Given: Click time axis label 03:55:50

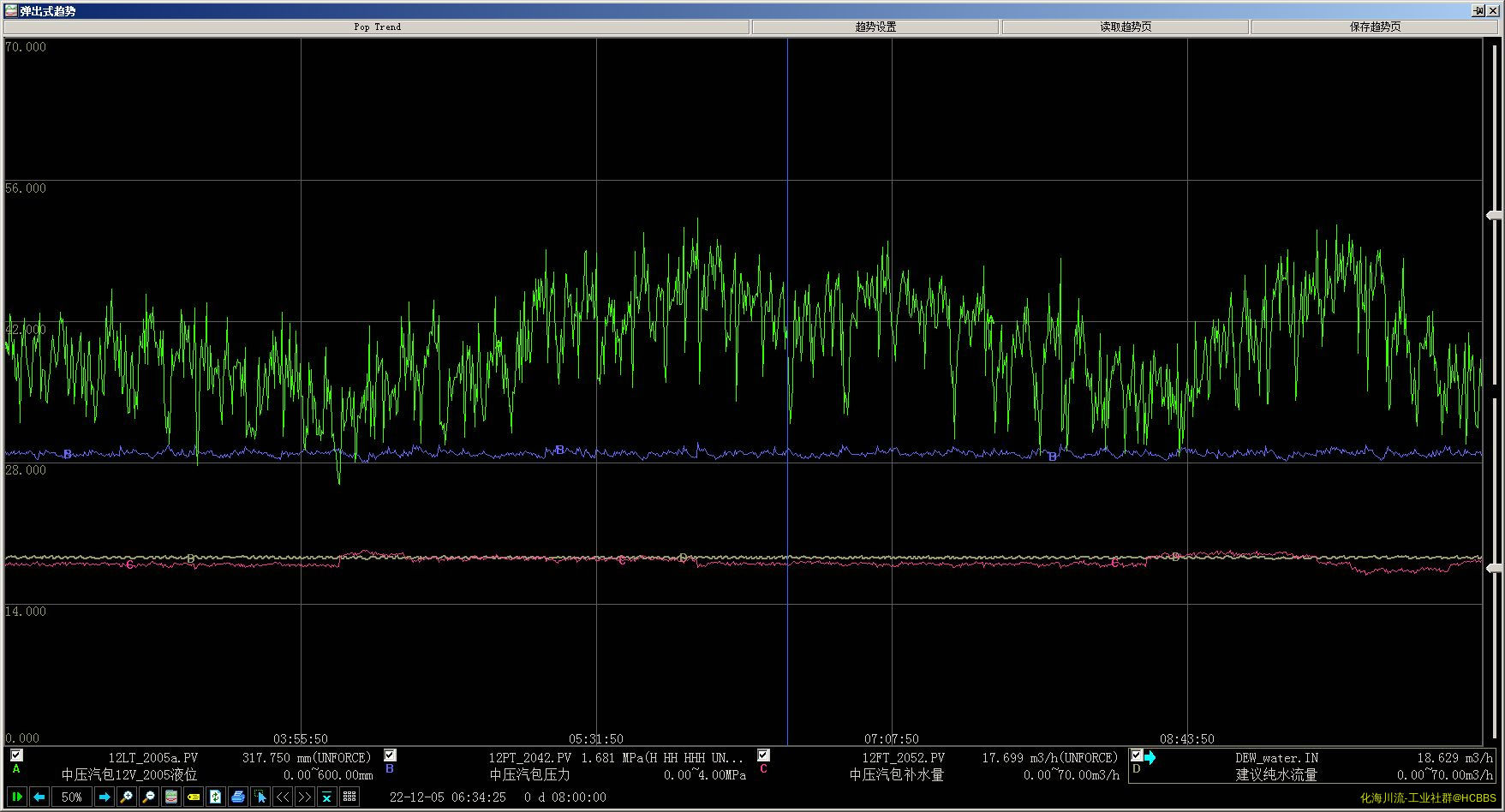Looking at the screenshot, I should [x=301, y=738].
